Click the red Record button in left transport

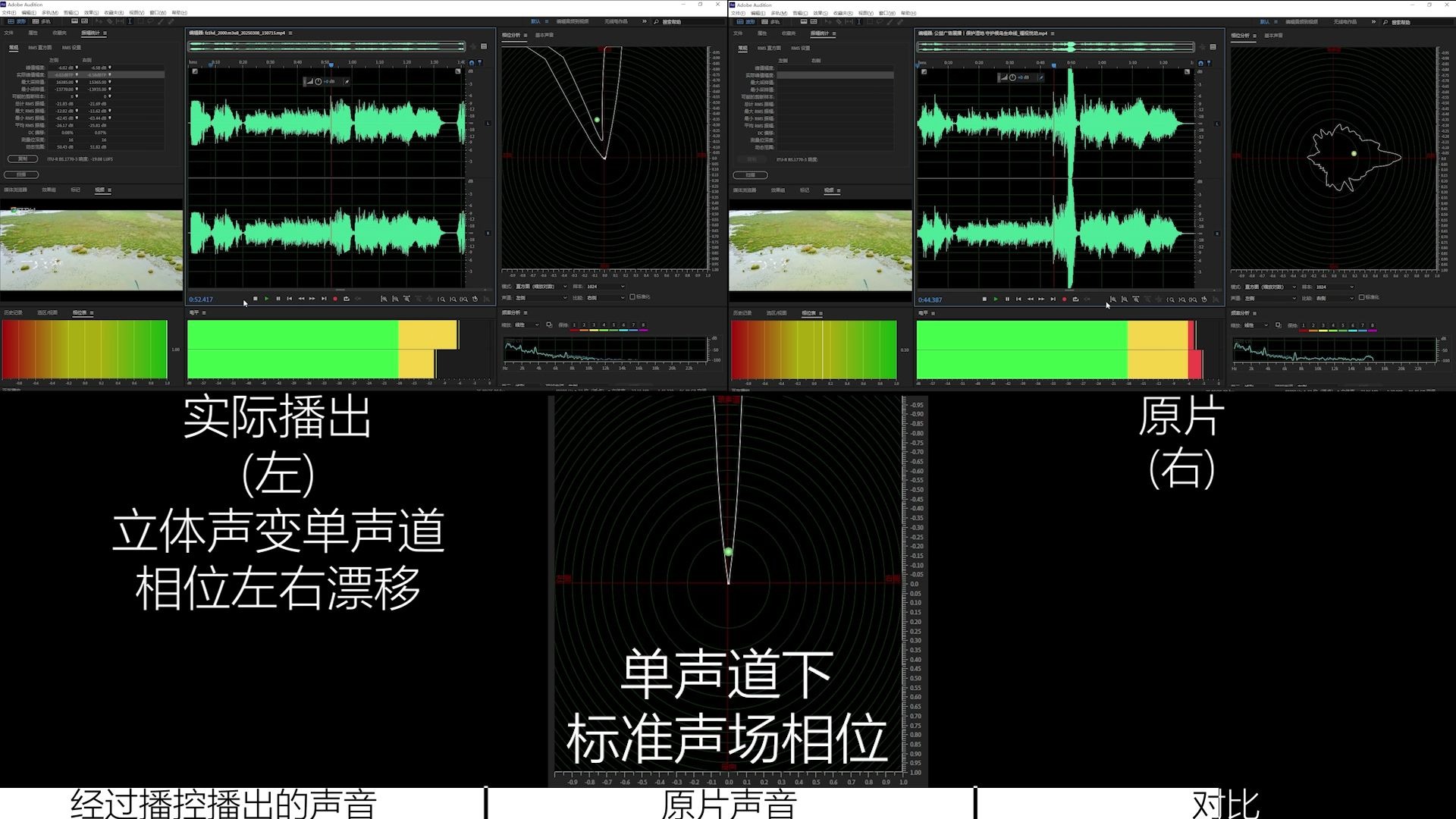coord(335,299)
